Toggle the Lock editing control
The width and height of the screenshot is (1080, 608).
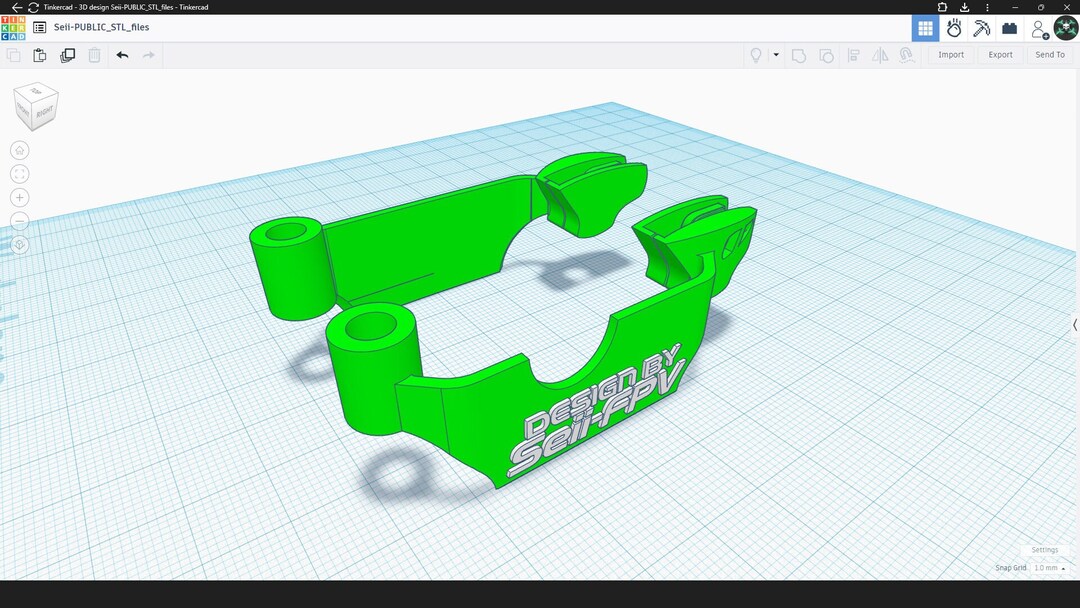[x=906, y=55]
